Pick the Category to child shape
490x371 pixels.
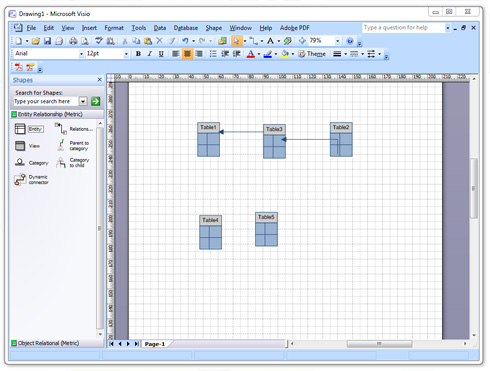pyautogui.click(x=73, y=163)
